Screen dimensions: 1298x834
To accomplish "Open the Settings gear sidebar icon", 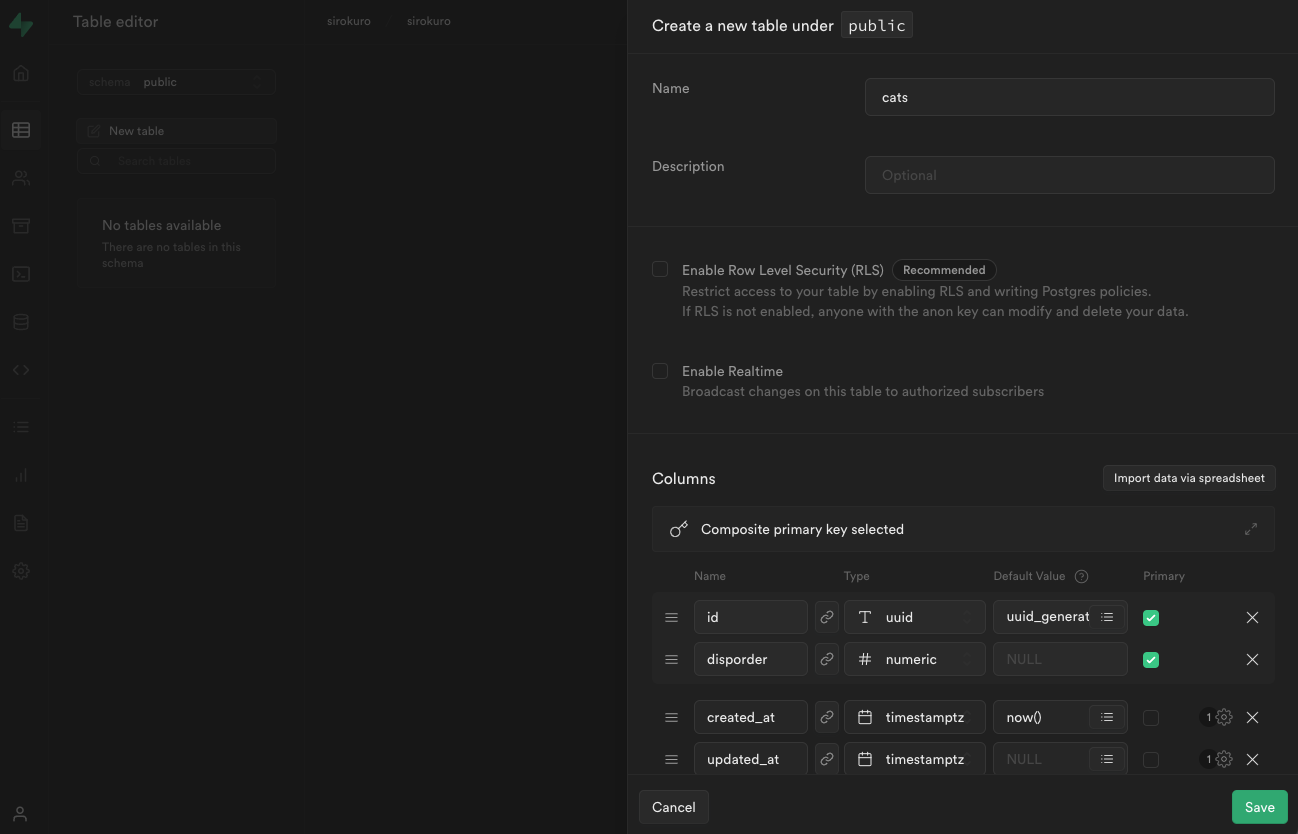I will pos(21,571).
